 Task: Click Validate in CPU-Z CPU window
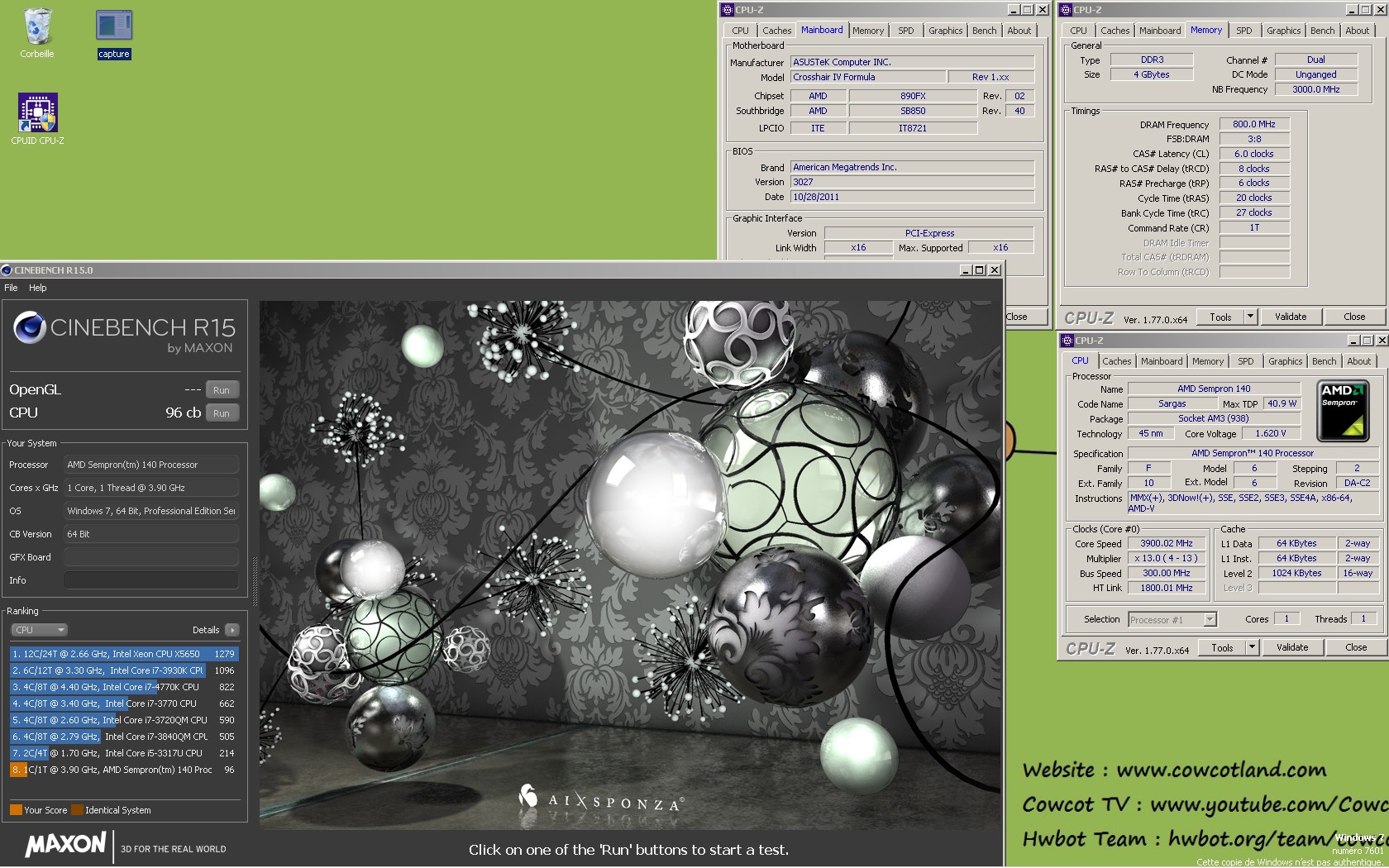1291,648
